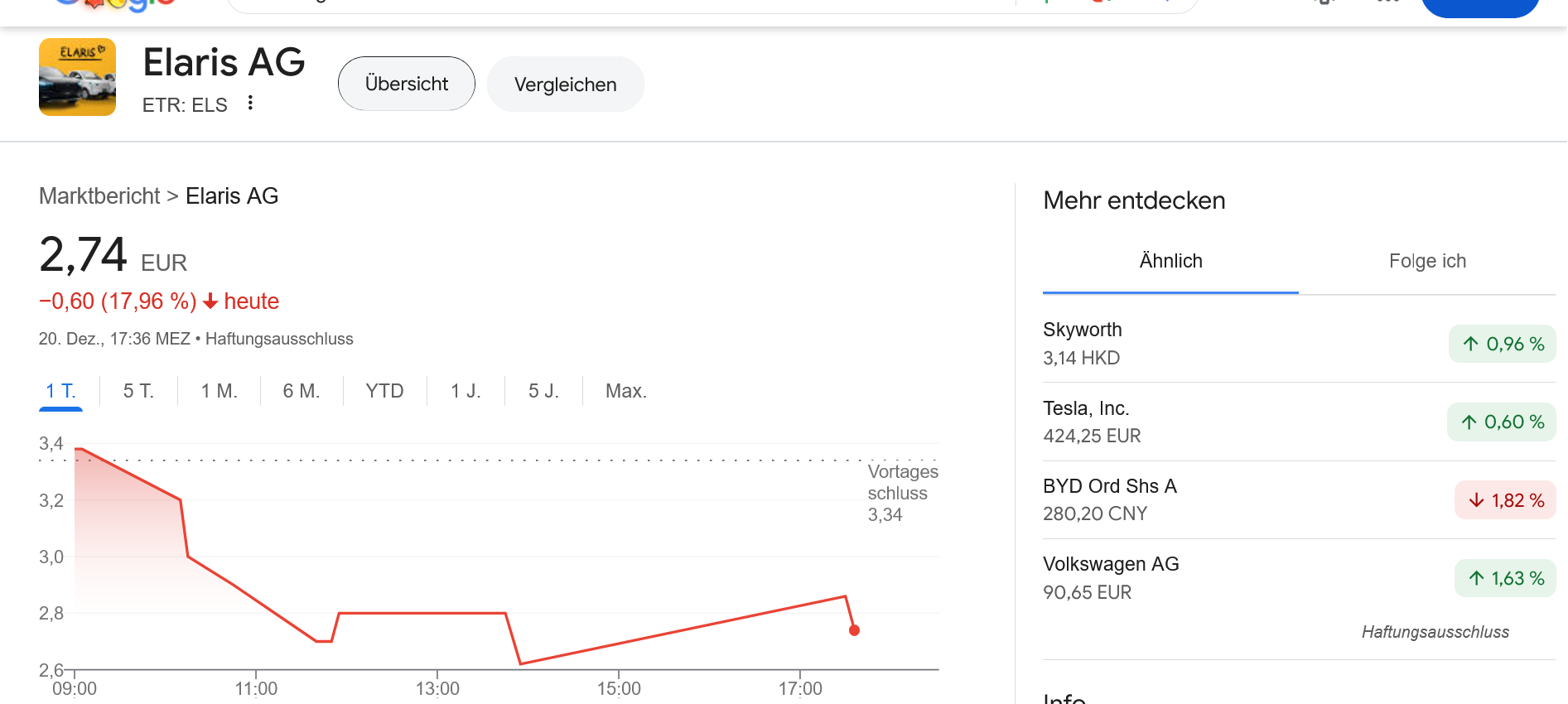Select the Max. chart range
The width and height of the screenshot is (1568, 704).
pyautogui.click(x=625, y=391)
